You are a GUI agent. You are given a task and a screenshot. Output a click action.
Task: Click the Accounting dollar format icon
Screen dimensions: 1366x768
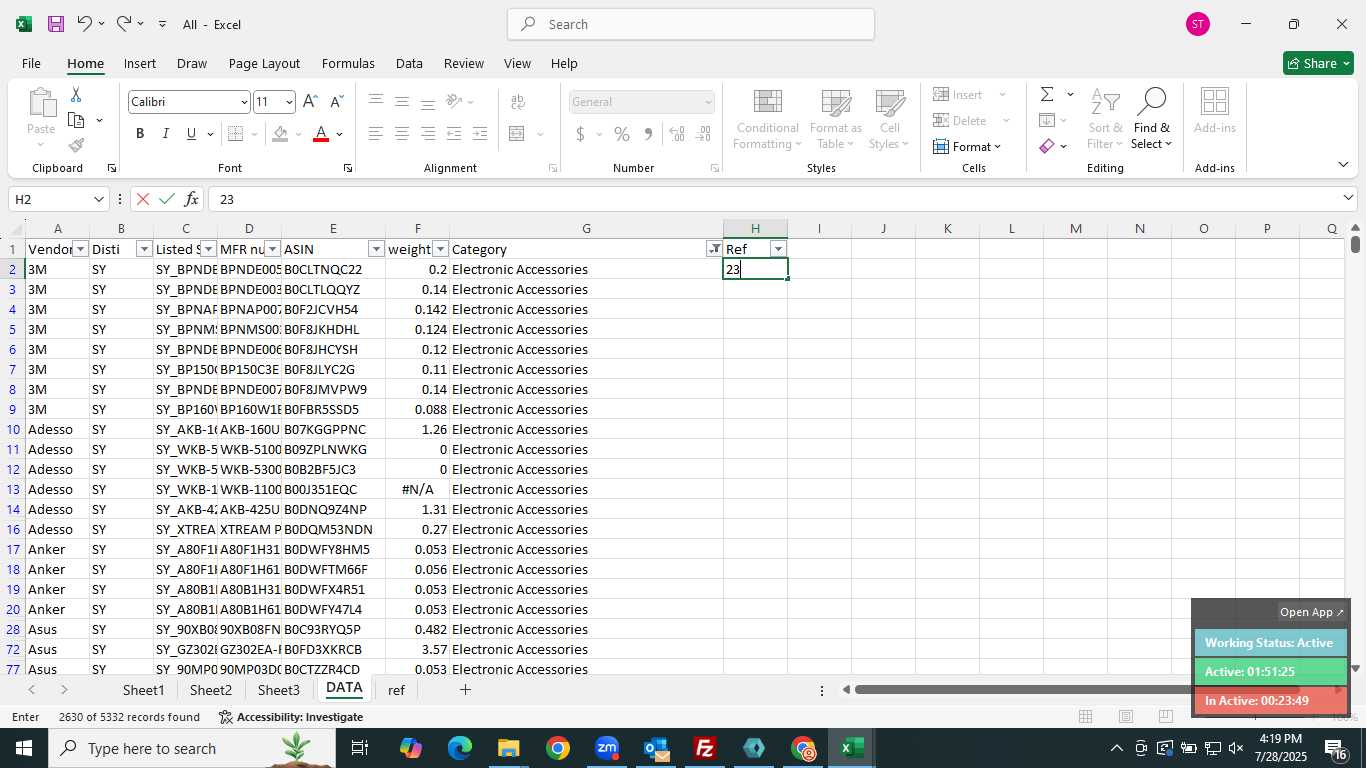tap(580, 134)
